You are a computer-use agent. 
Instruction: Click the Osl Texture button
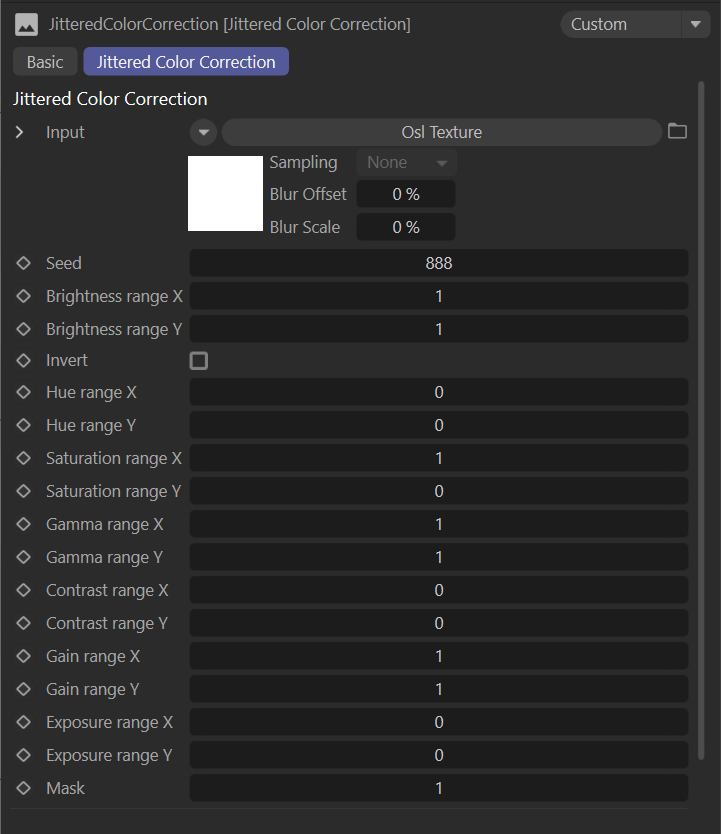pos(441,132)
